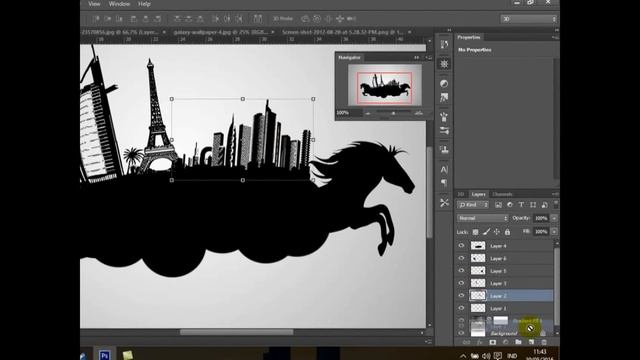Open the Paragraph panel dock icon
Viewport: 640px width, 360px height.
click(444, 182)
